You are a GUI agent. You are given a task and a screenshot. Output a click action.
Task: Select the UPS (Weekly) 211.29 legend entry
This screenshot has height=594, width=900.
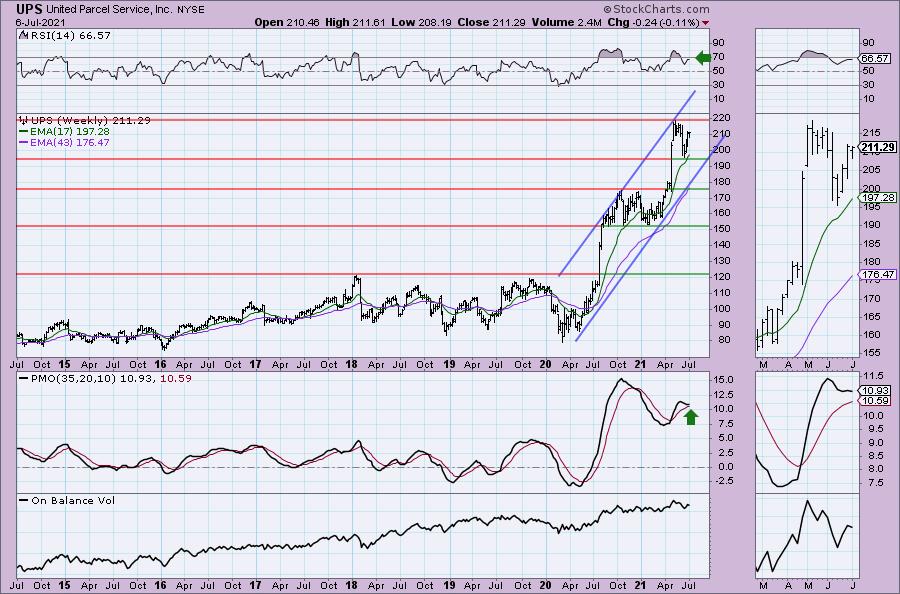91,121
